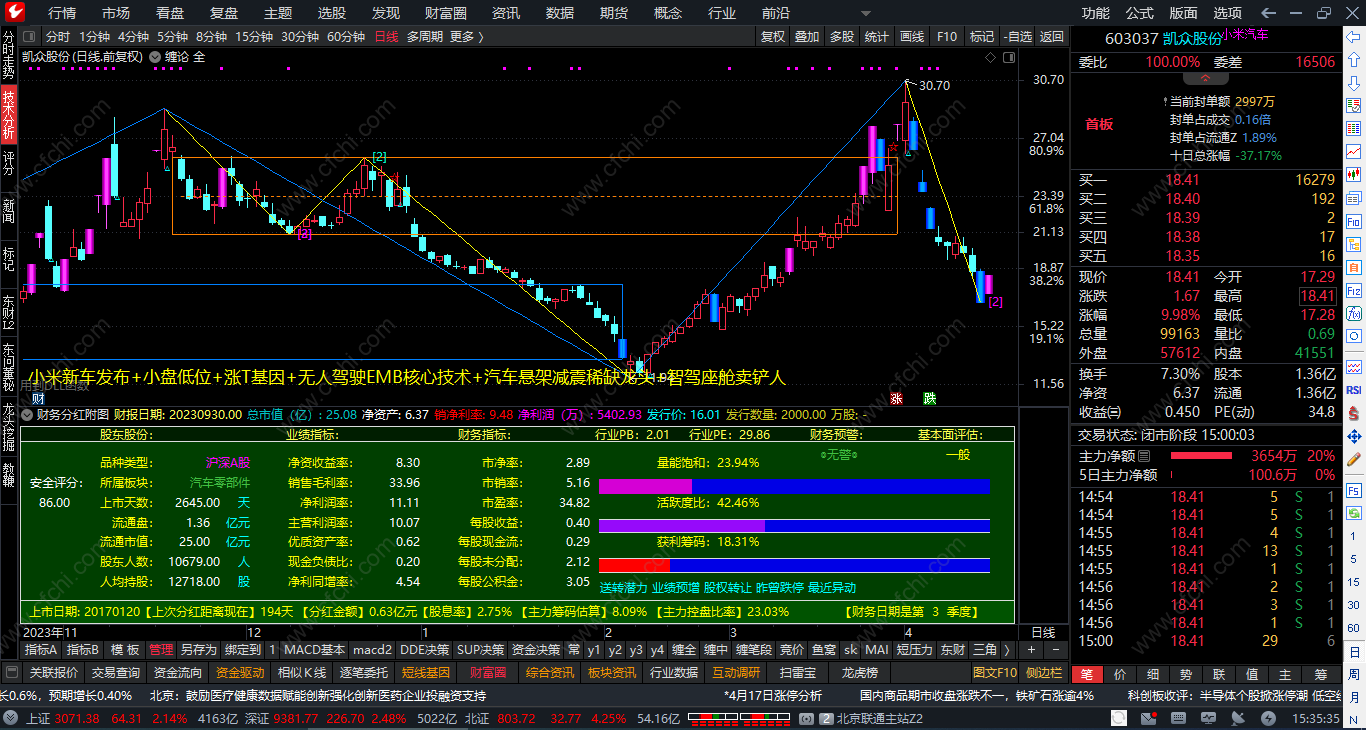This screenshot has height=730, width=1366.
Task: Click the orange '自' sidebar icon
Action: [x=1353, y=267]
